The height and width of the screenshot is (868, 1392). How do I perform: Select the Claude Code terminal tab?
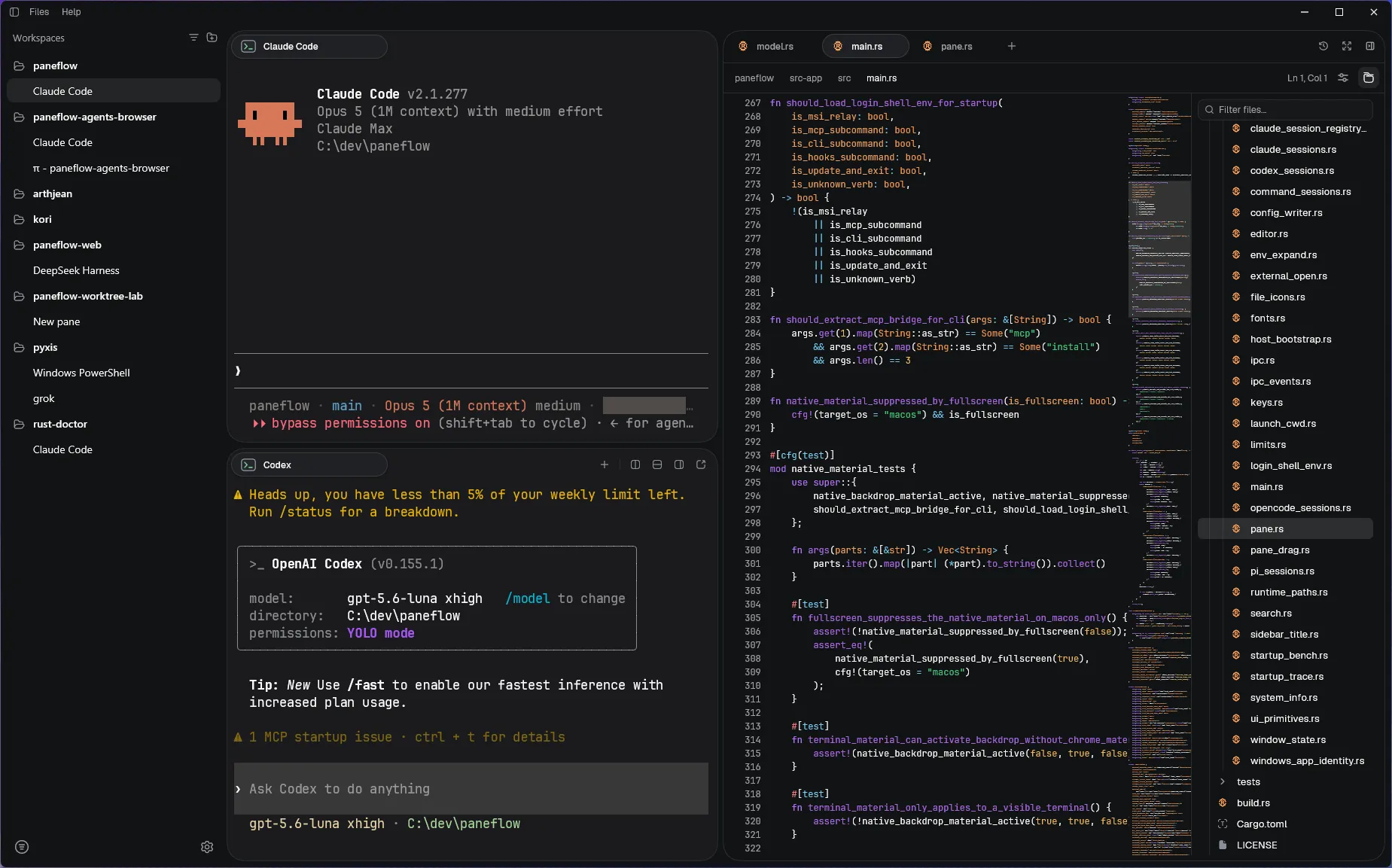pos(309,47)
